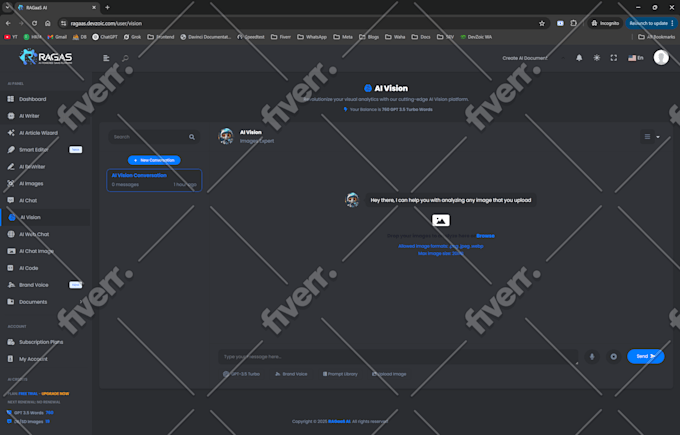This screenshot has height=435, width=680.
Task: Open the Brand Voice sidebar item
Action: (x=33, y=285)
